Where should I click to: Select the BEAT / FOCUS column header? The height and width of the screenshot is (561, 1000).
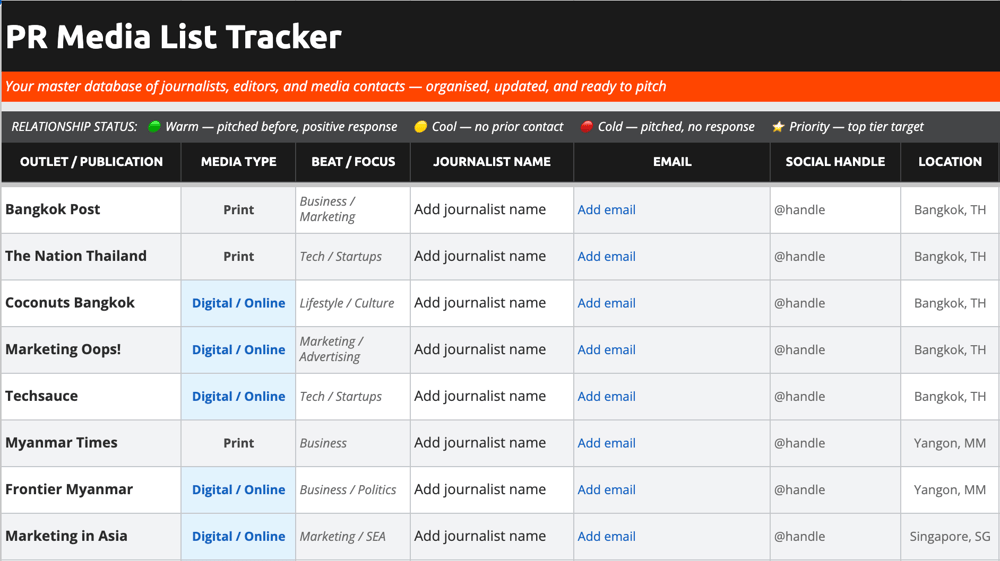353,162
